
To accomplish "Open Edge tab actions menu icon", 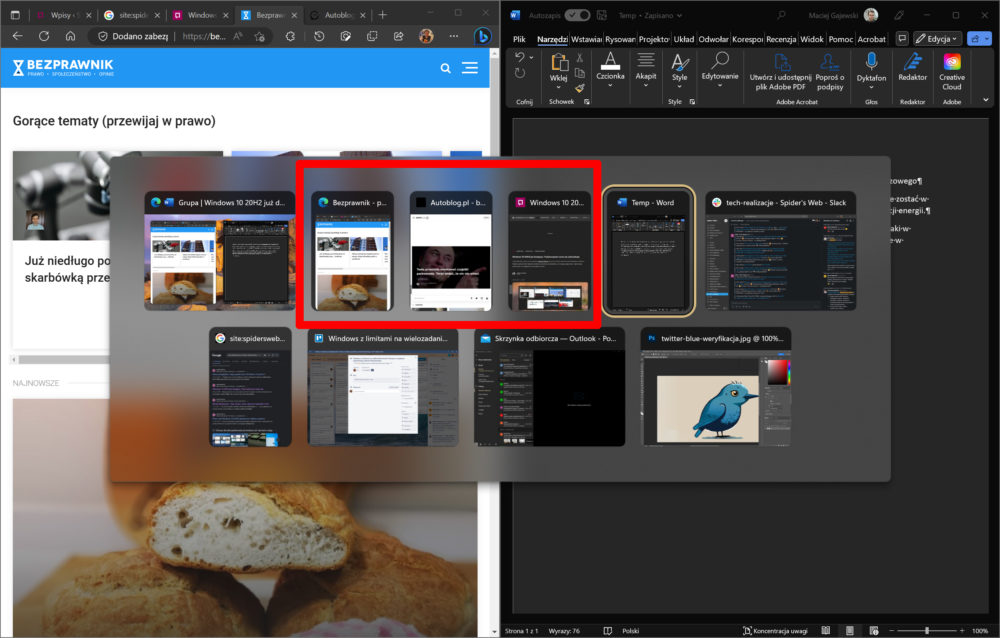I will coord(15,14).
